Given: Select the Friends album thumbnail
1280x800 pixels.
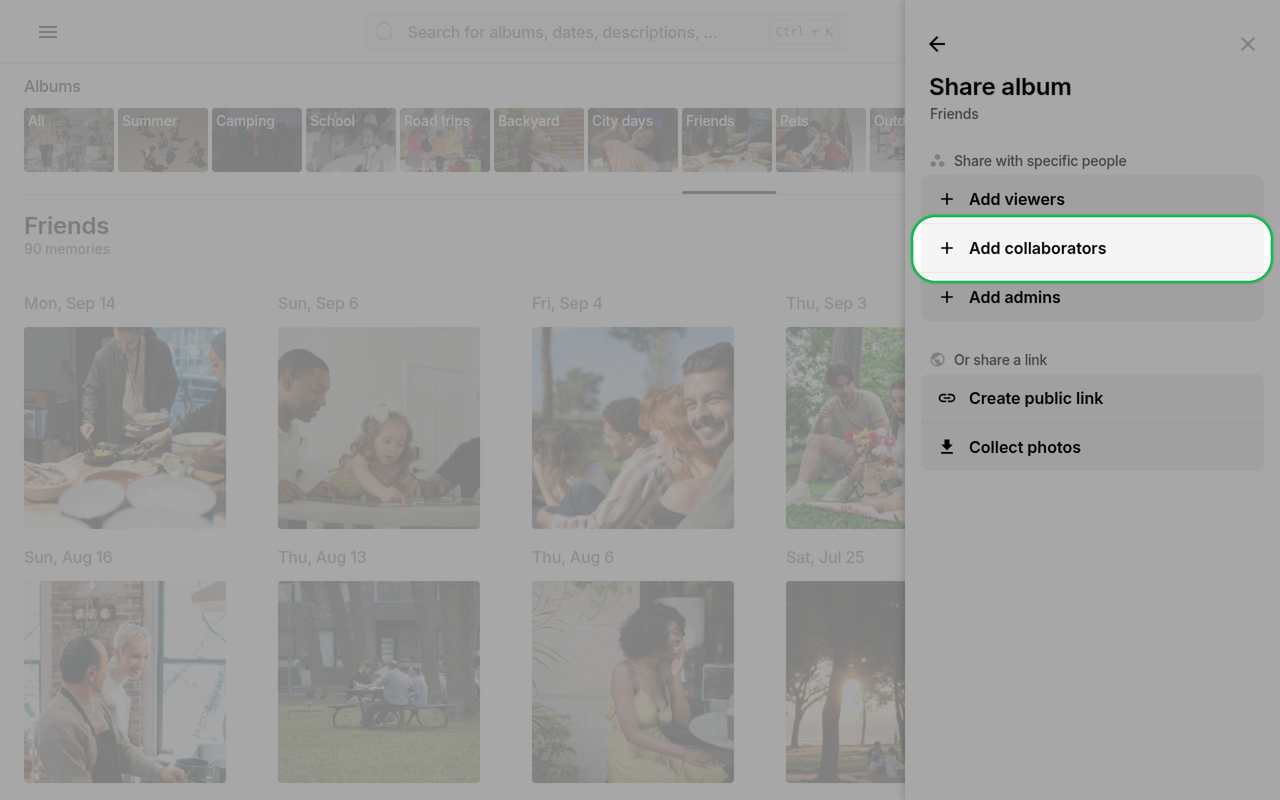Looking at the screenshot, I should [727, 140].
